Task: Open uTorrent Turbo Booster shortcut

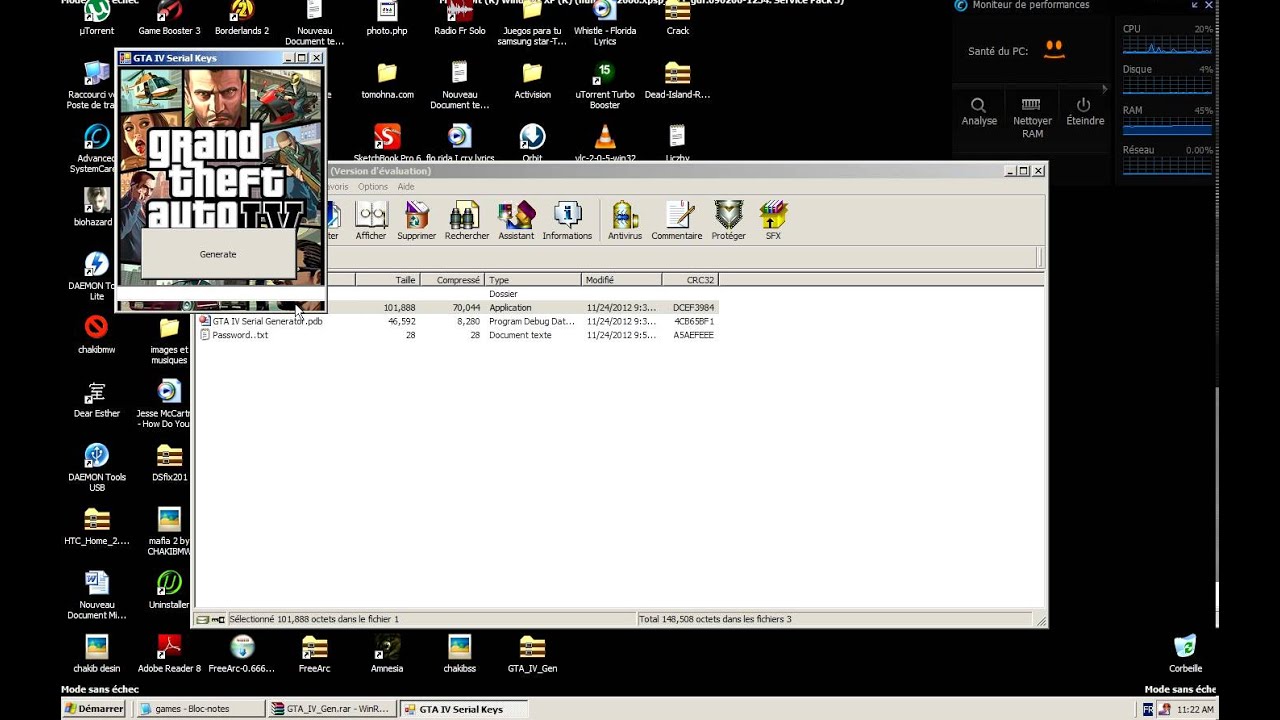Action: (x=605, y=85)
